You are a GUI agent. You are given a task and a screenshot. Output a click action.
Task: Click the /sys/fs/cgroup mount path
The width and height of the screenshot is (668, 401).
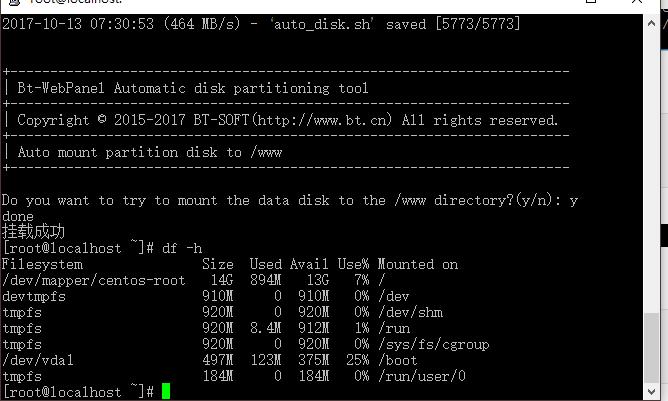click(x=433, y=344)
